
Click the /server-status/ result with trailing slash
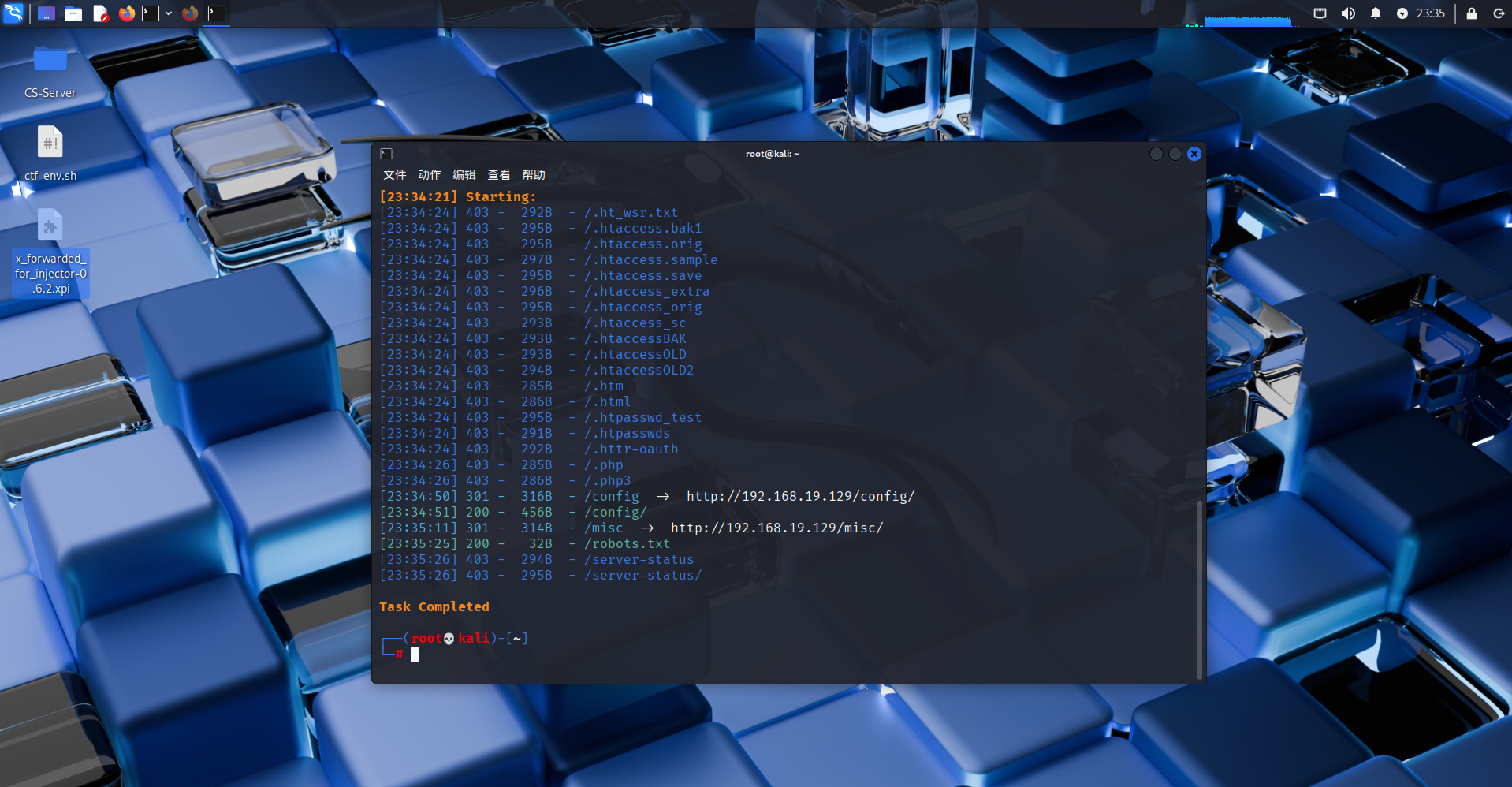click(x=642, y=575)
